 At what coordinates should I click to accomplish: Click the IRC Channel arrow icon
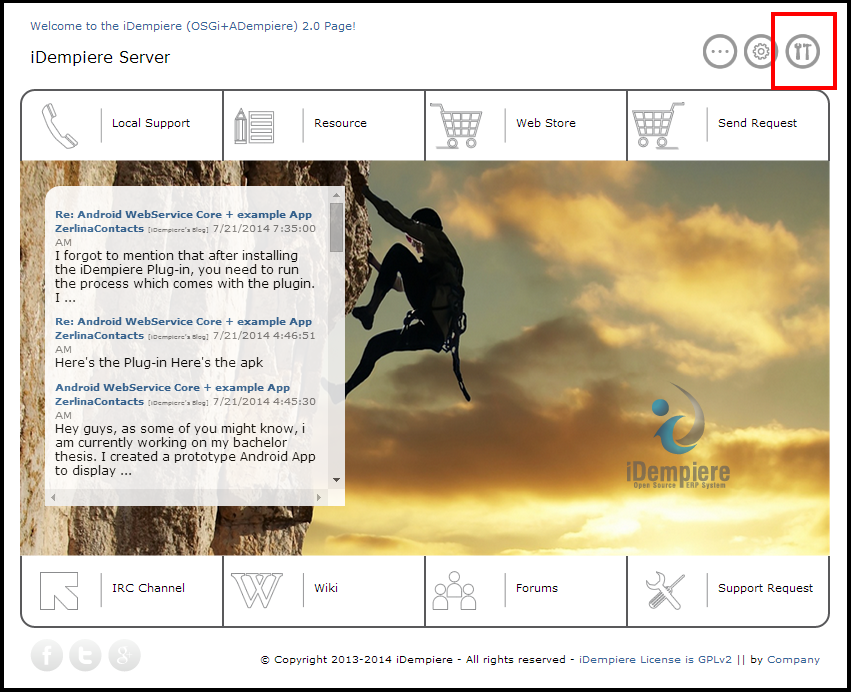pyautogui.click(x=59, y=591)
